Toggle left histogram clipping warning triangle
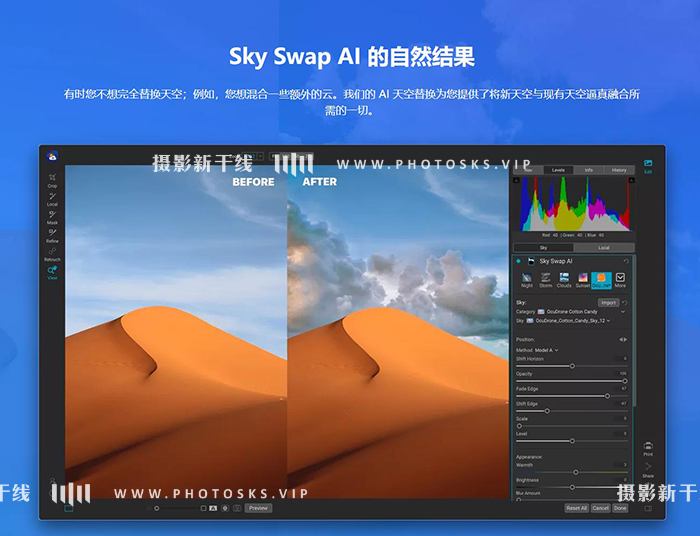The width and height of the screenshot is (700, 536). point(517,180)
